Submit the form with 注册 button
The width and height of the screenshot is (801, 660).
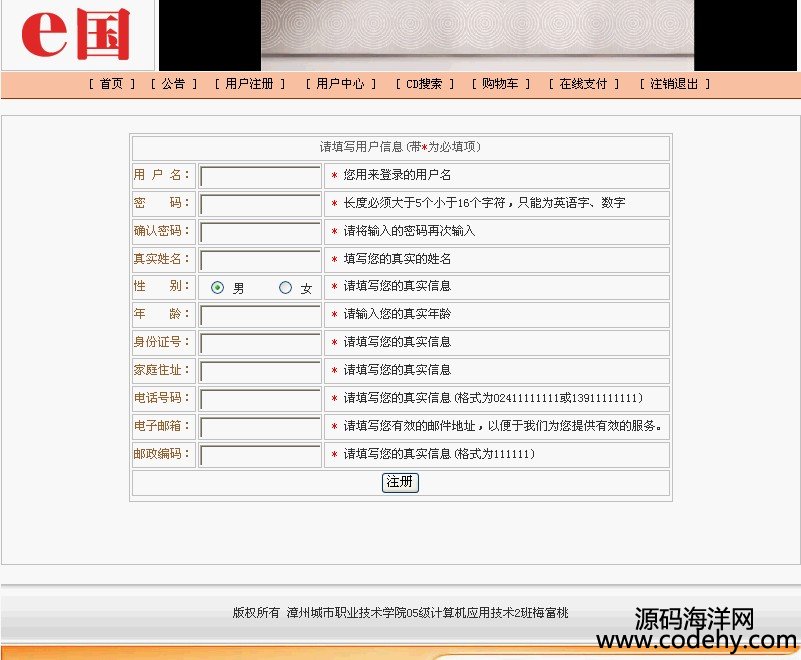pos(400,482)
